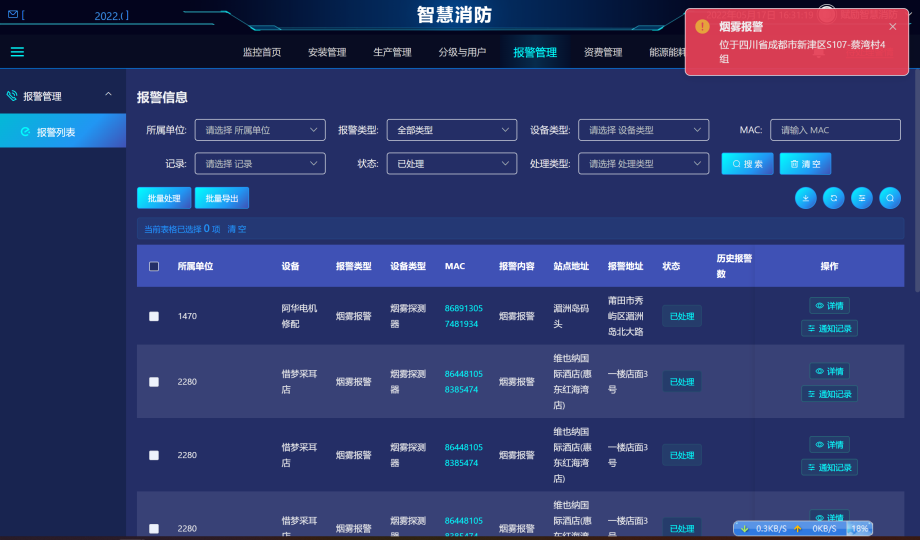This screenshot has width=920, height=540.
Task: Open the mail envelope icon
Action: [13, 14]
